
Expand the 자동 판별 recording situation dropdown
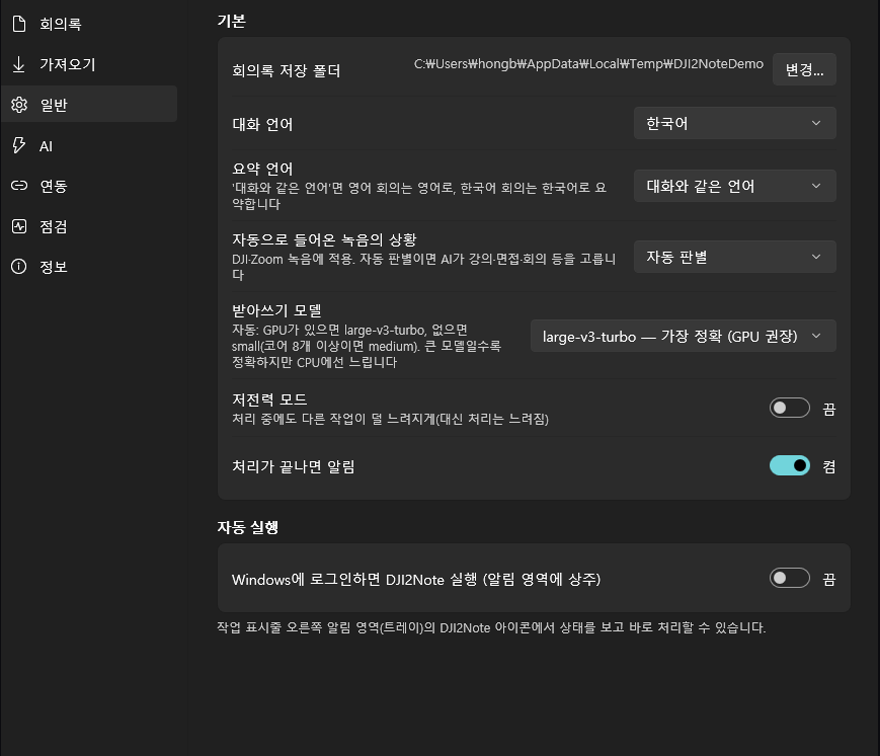[x=735, y=257]
